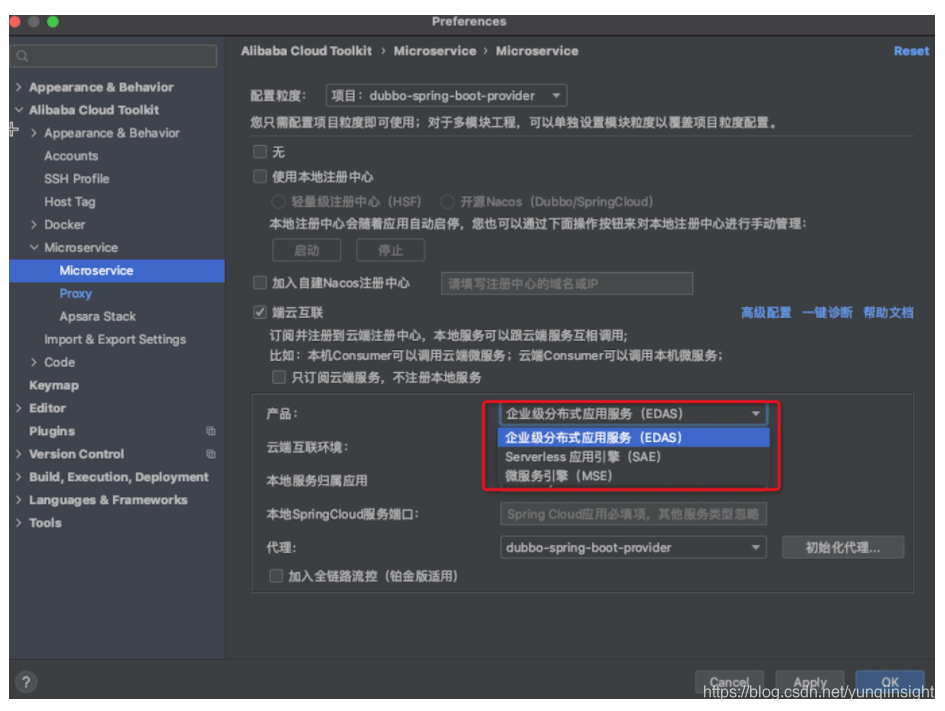Image resolution: width=945 pixels, height=711 pixels.
Task: Click the Plugins project-level copy icon
Action: coord(210,431)
